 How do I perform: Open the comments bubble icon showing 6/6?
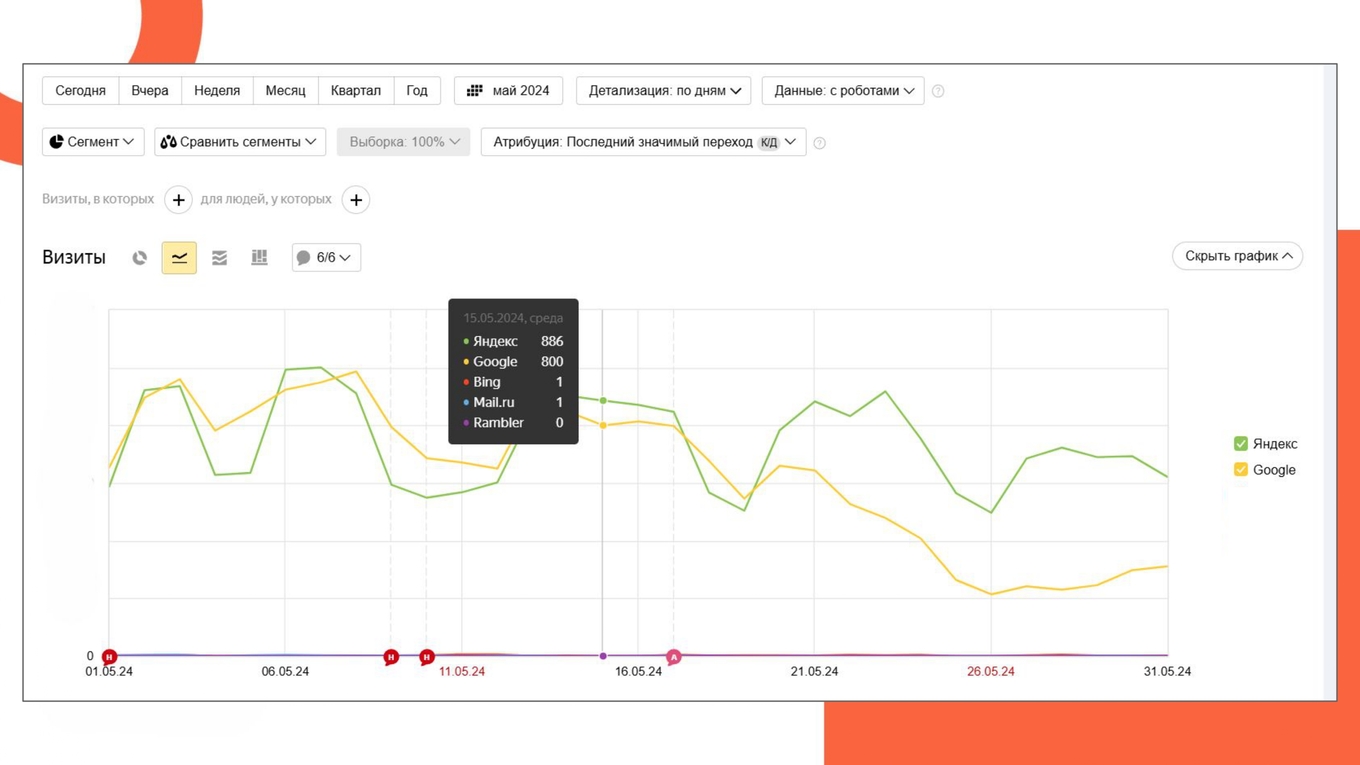pos(304,257)
